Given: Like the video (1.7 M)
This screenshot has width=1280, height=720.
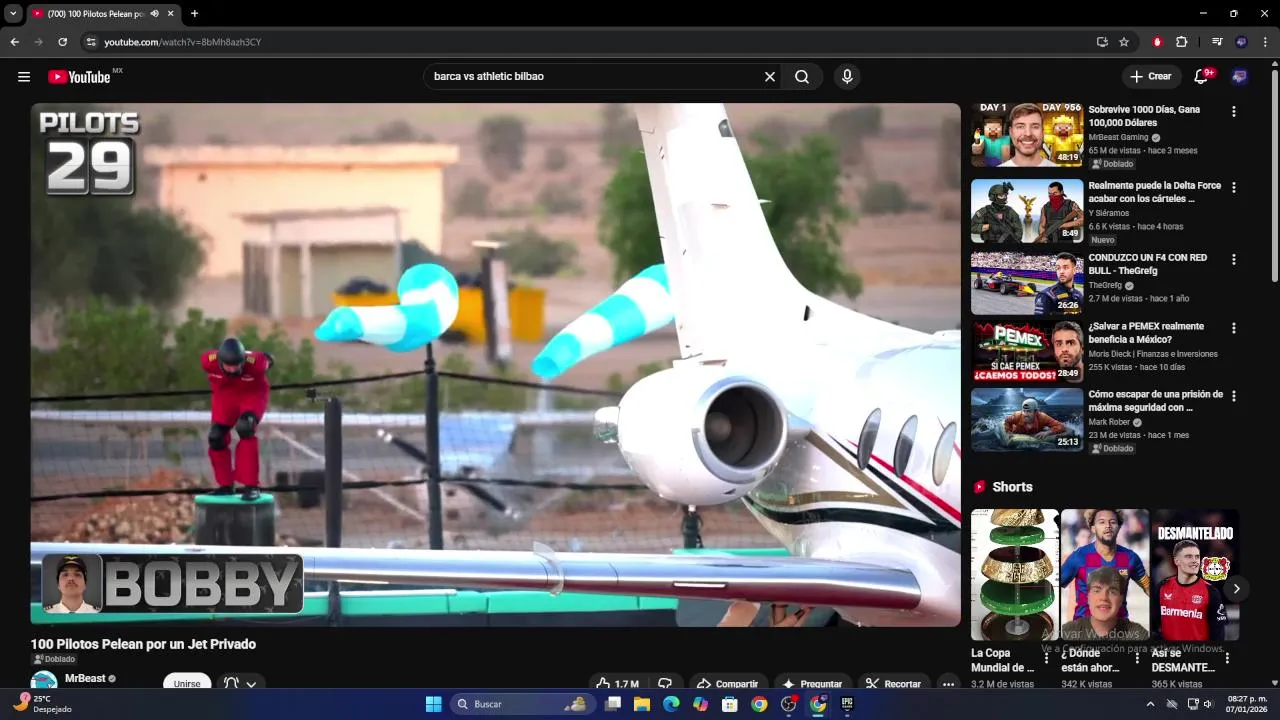Looking at the screenshot, I should point(617,684).
